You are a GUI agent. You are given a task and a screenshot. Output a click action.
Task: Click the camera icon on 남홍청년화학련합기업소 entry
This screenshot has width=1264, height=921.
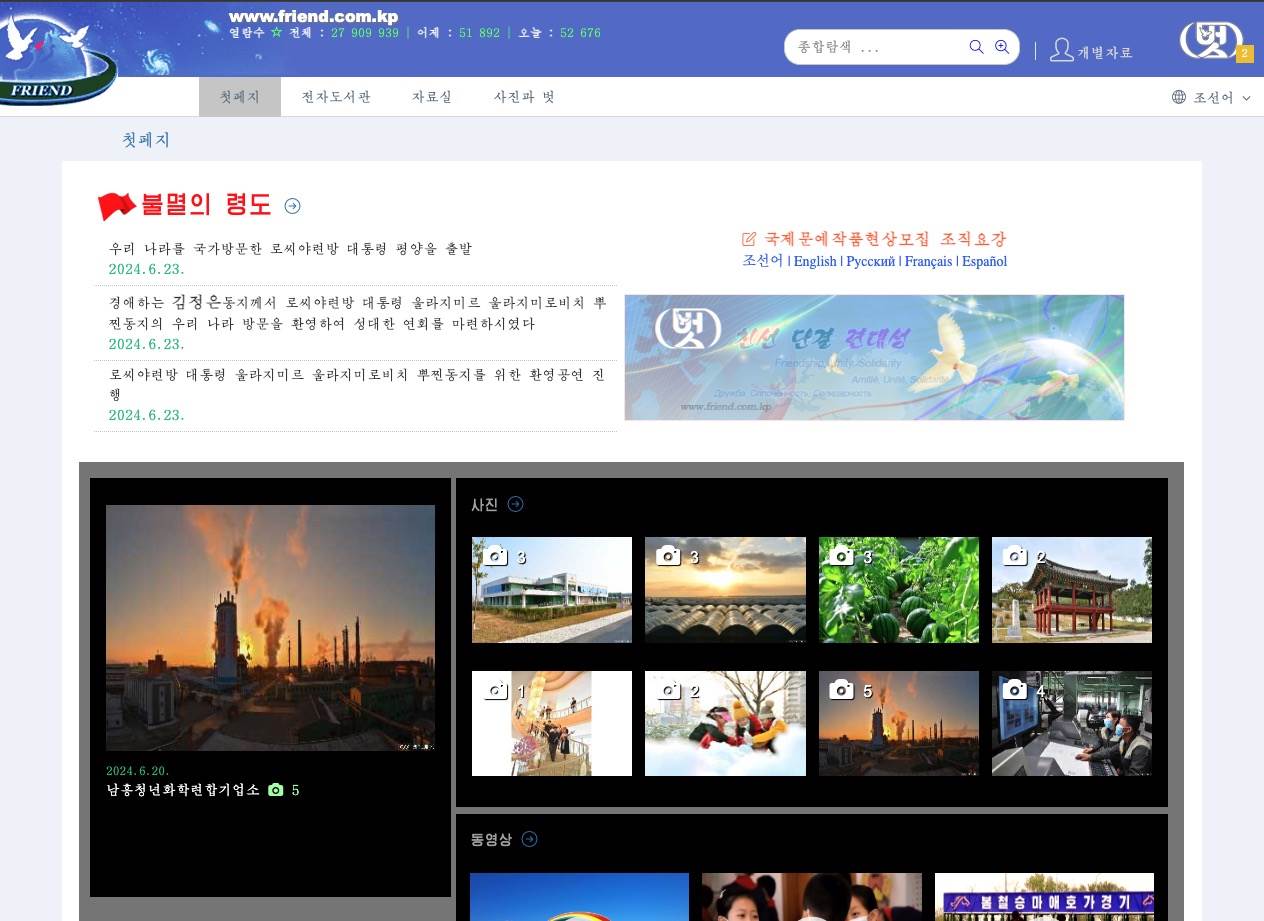point(276,789)
